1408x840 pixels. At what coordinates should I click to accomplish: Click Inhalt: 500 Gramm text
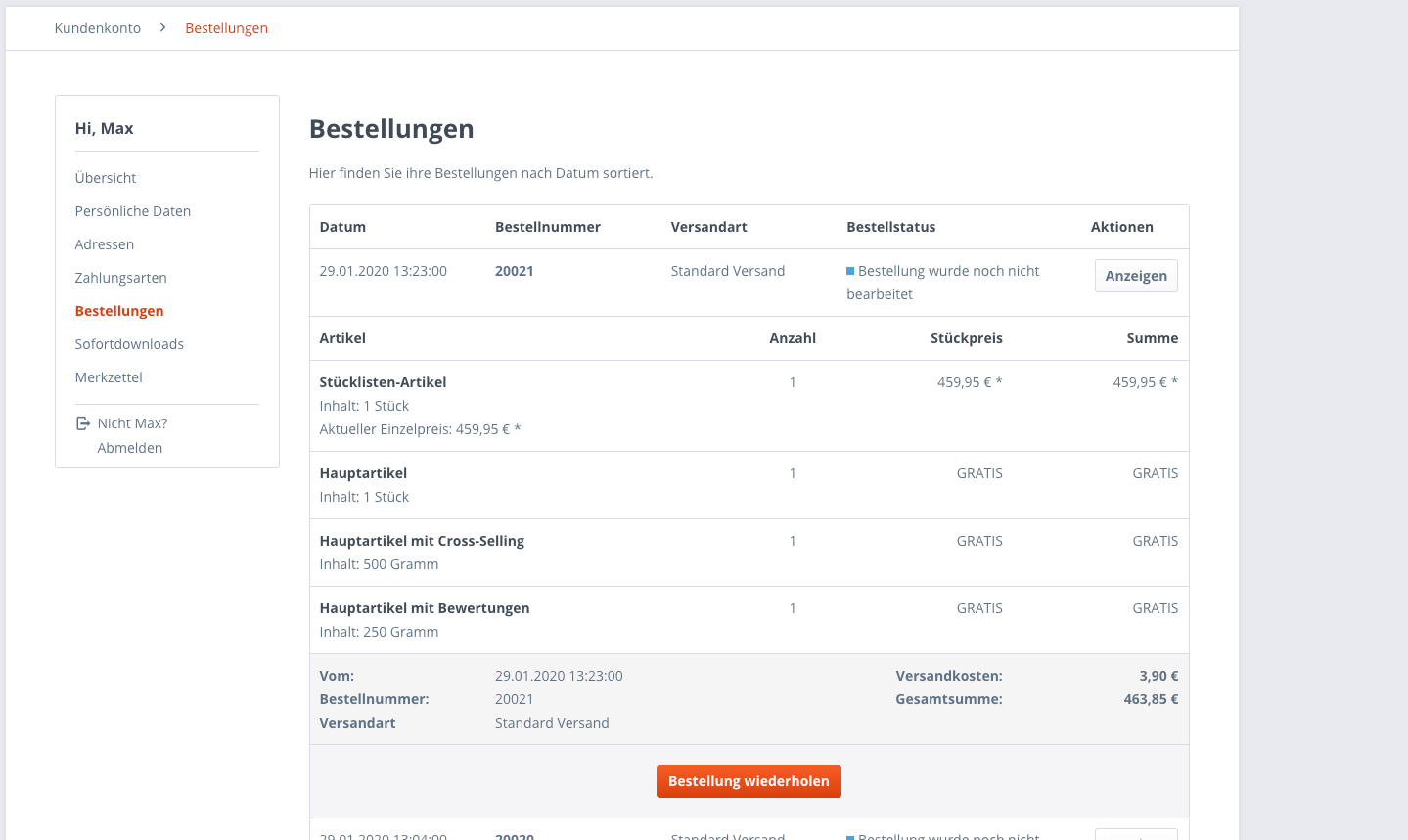click(x=379, y=564)
